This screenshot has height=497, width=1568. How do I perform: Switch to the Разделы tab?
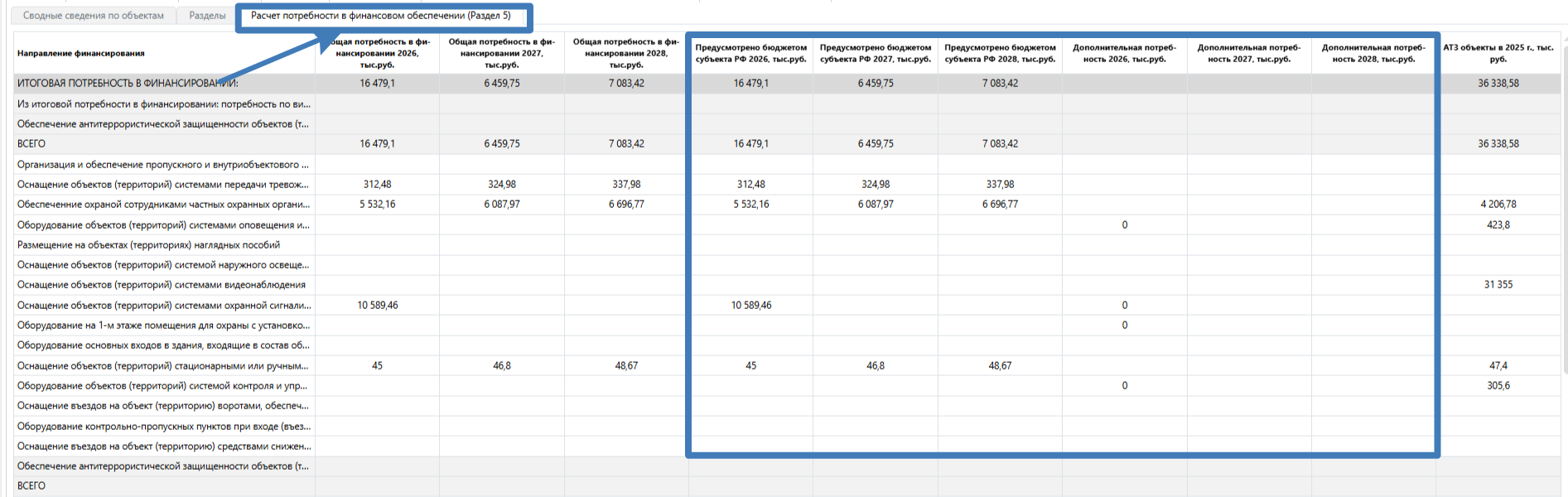pos(207,16)
